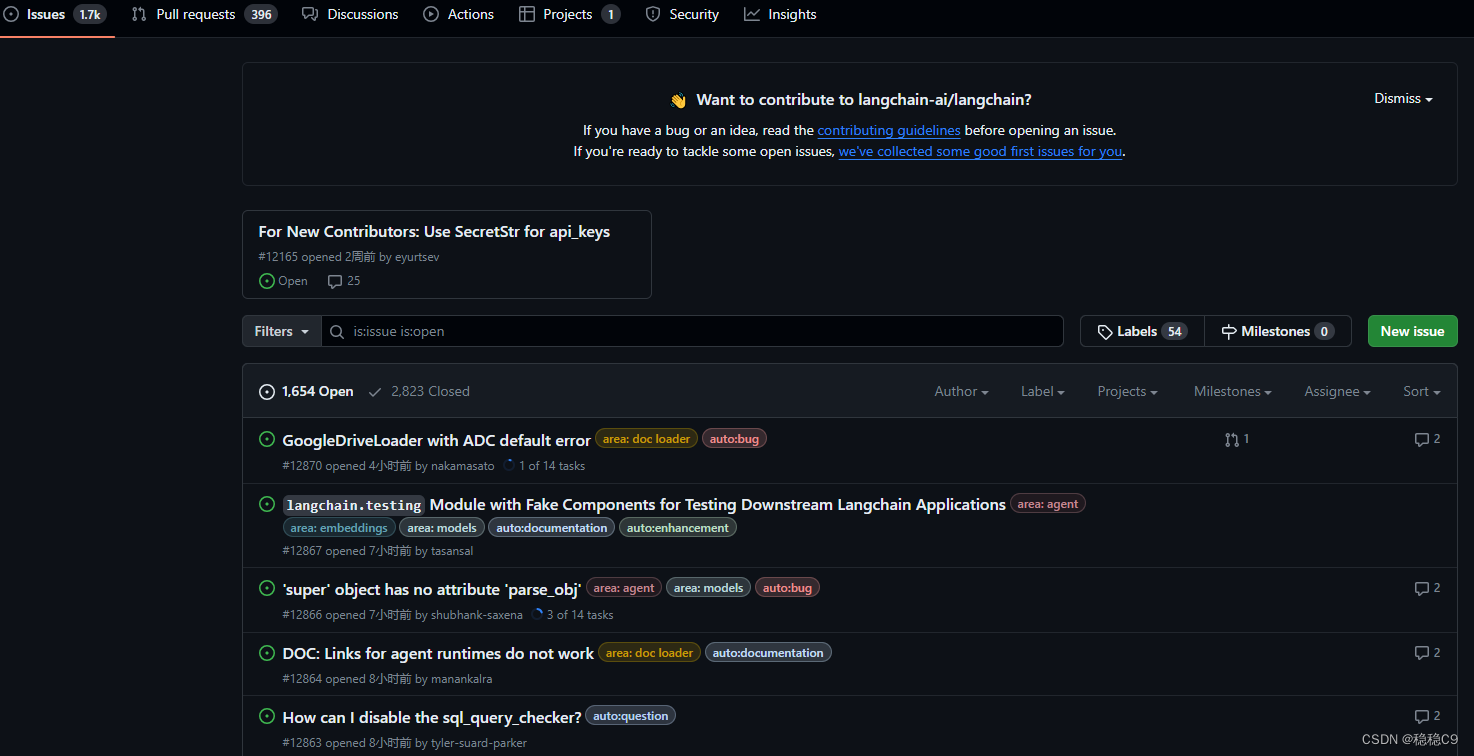Expand the Sort dropdown

pos(1421,391)
